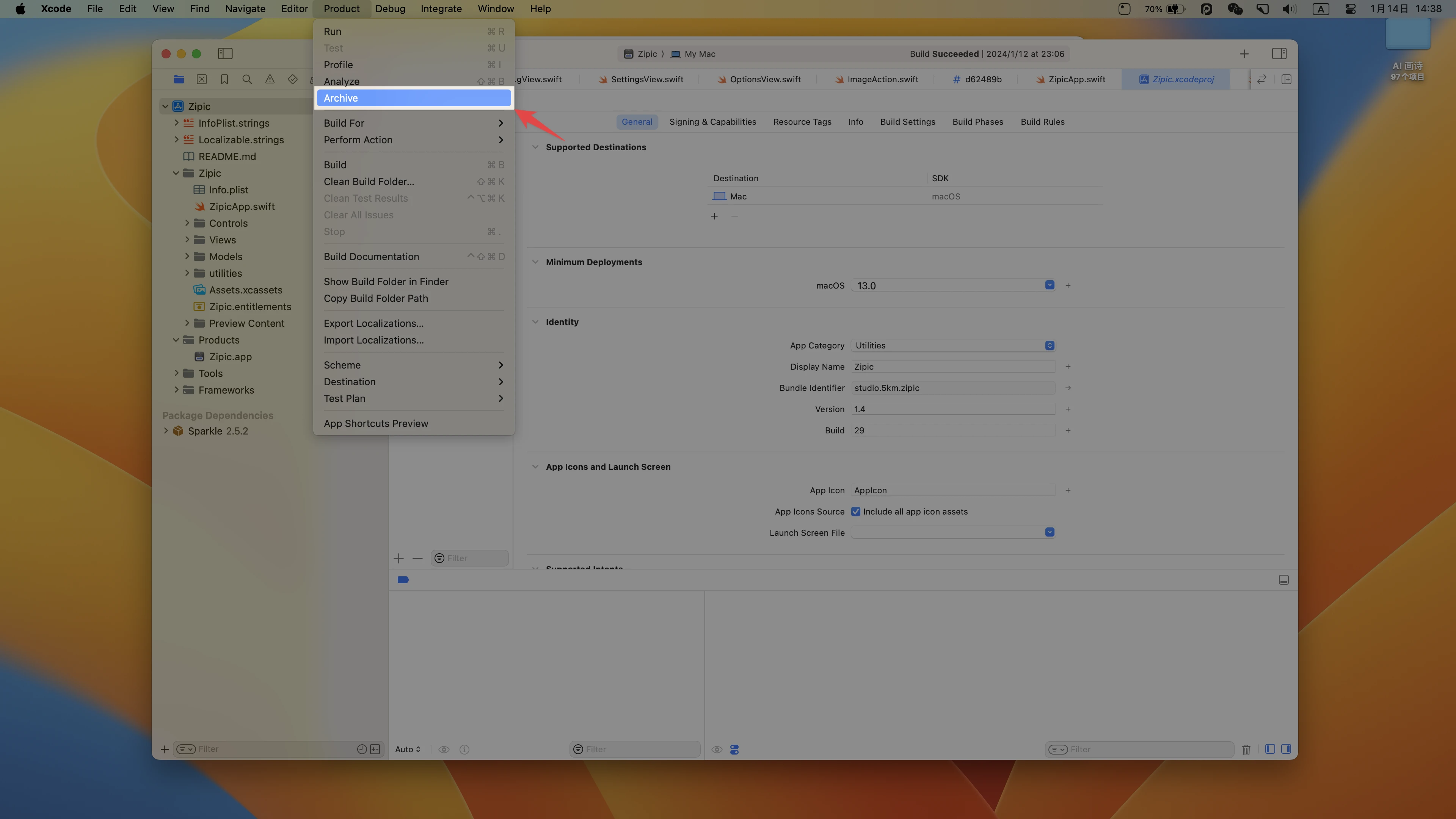Open Build For submenu
This screenshot has height=819, width=1456.
coord(414,122)
